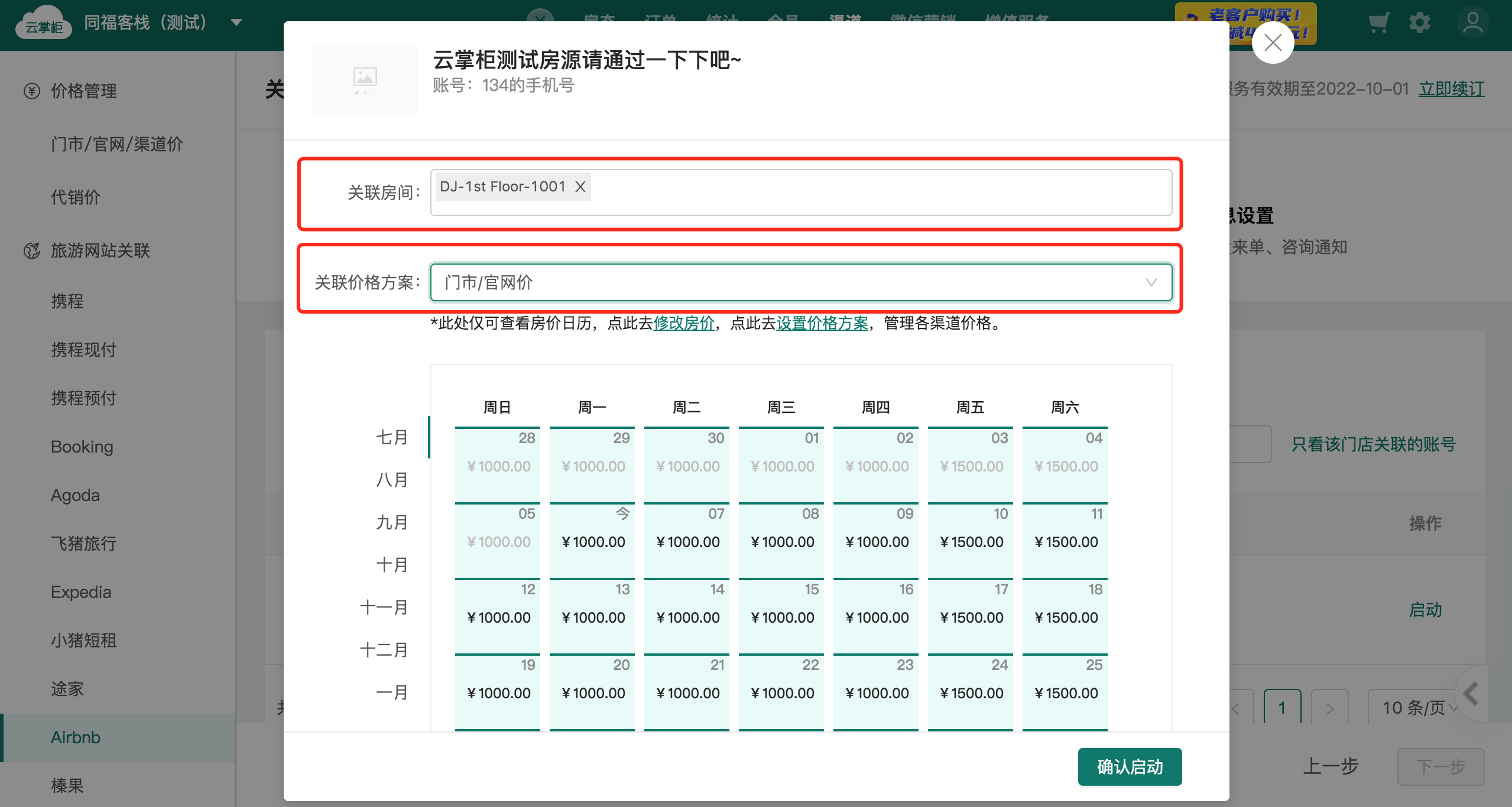The width and height of the screenshot is (1512, 807).
Task: Open the 关联价格方案 dropdown
Action: [x=800, y=282]
